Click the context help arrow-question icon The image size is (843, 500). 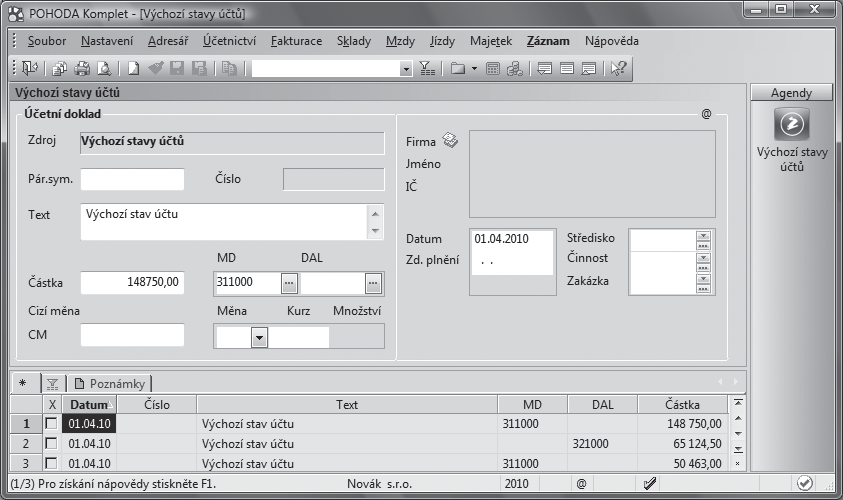click(x=618, y=69)
